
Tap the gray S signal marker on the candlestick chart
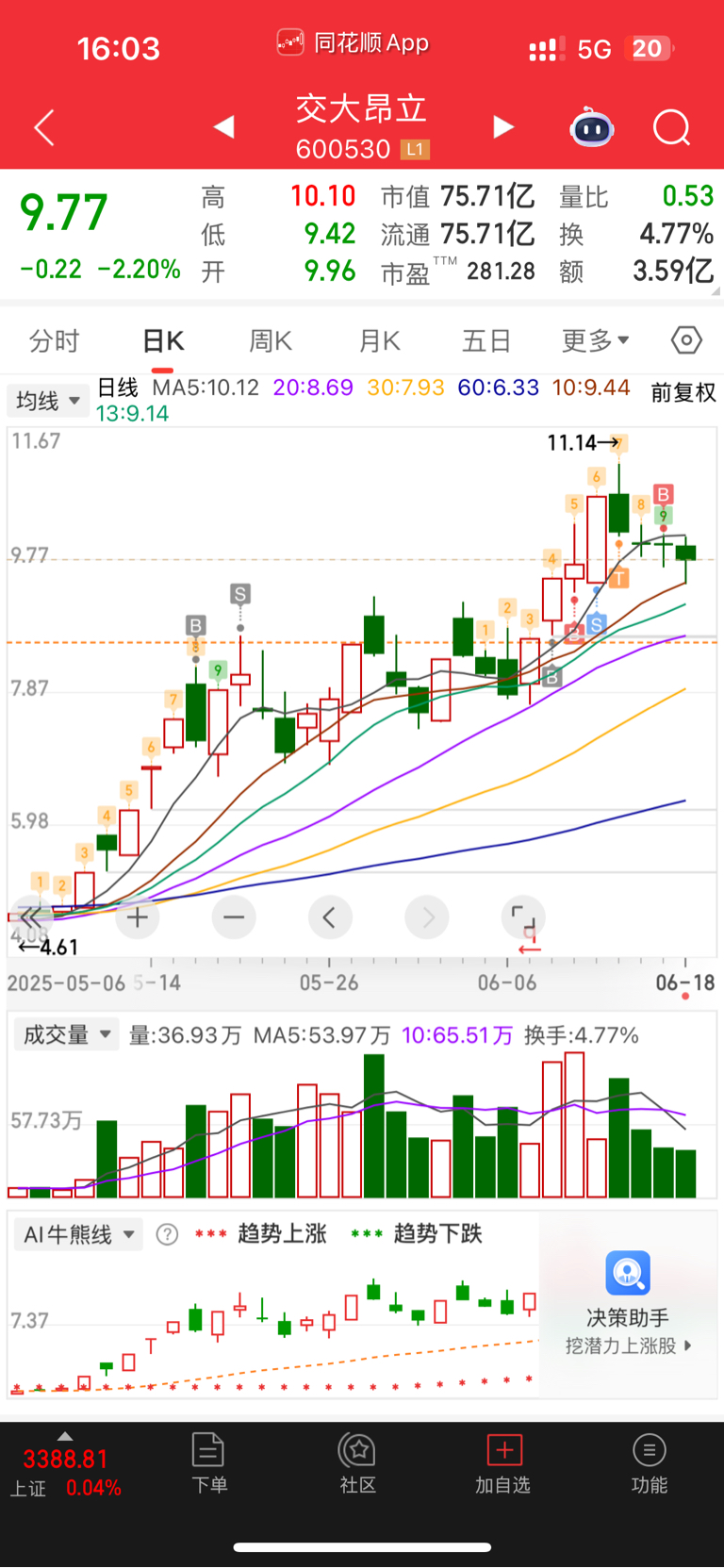pos(240,594)
